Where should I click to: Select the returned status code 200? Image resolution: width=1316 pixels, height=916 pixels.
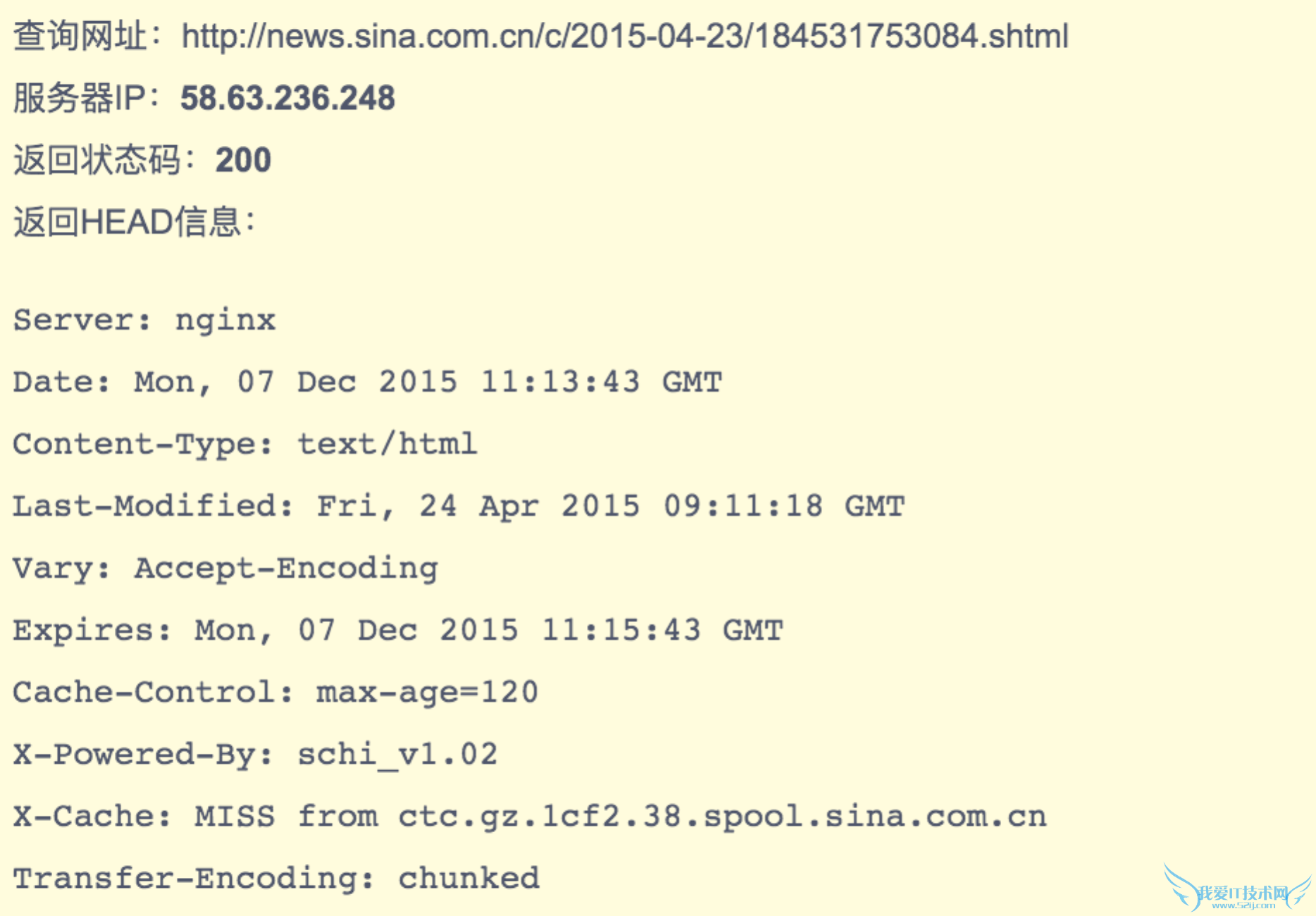[x=243, y=160]
